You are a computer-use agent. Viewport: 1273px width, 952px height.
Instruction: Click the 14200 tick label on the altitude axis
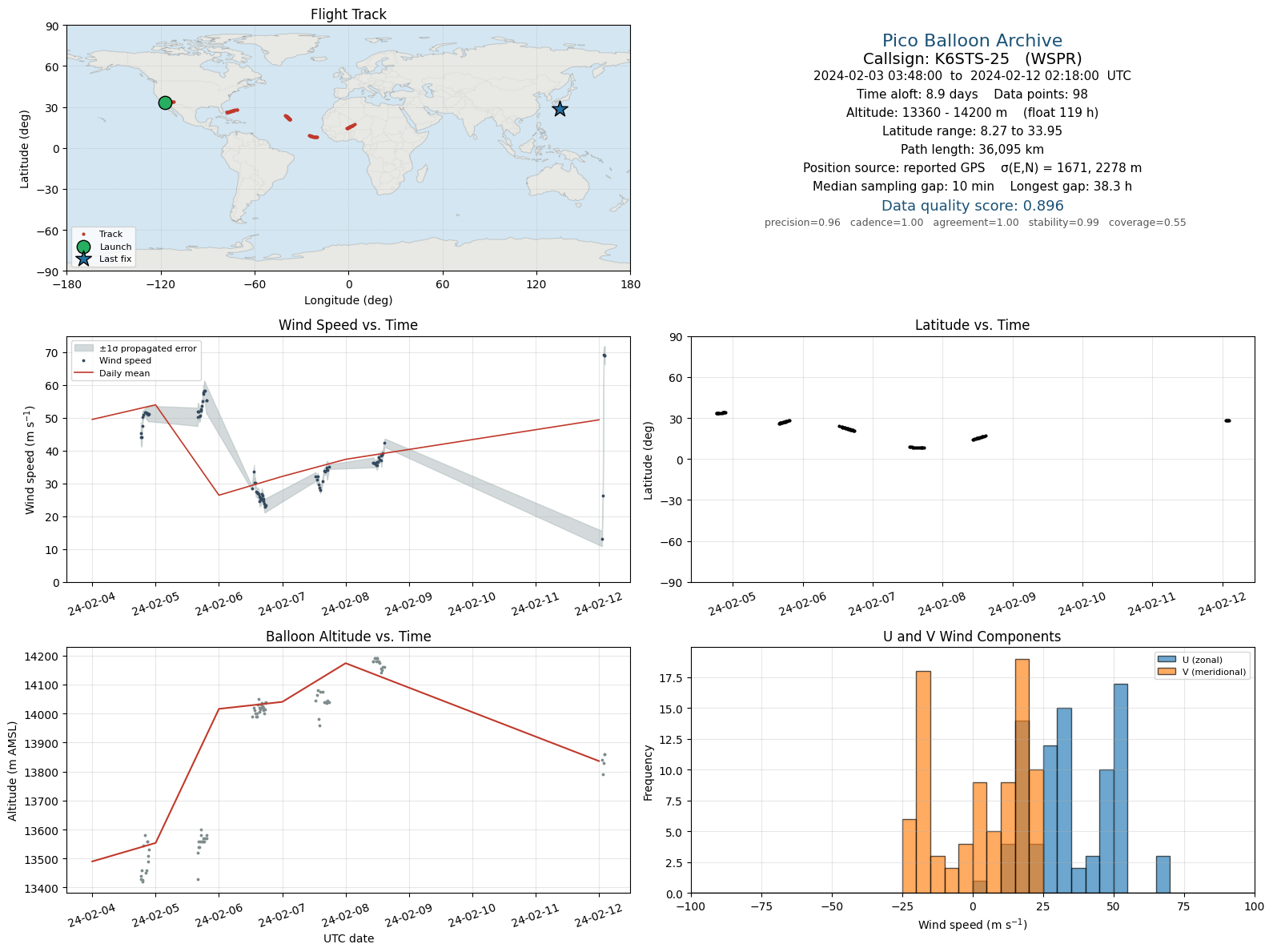tap(44, 657)
